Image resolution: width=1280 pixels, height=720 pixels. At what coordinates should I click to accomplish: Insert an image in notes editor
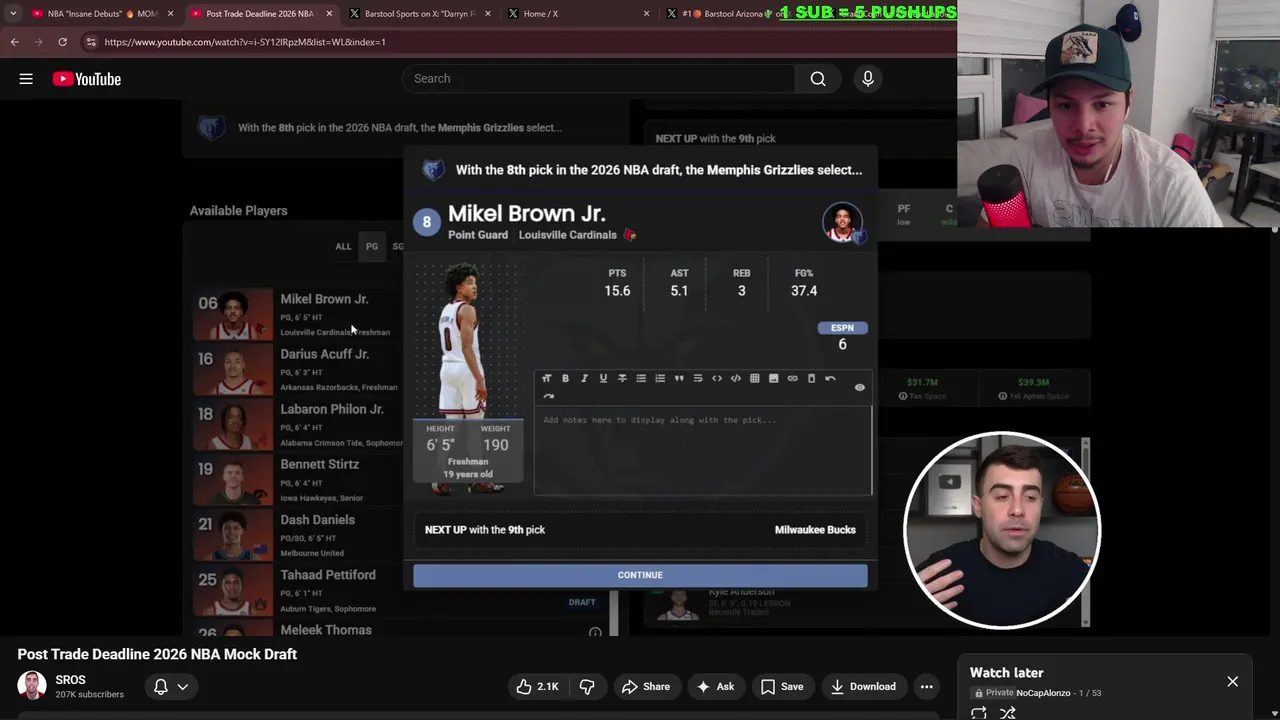click(x=774, y=379)
